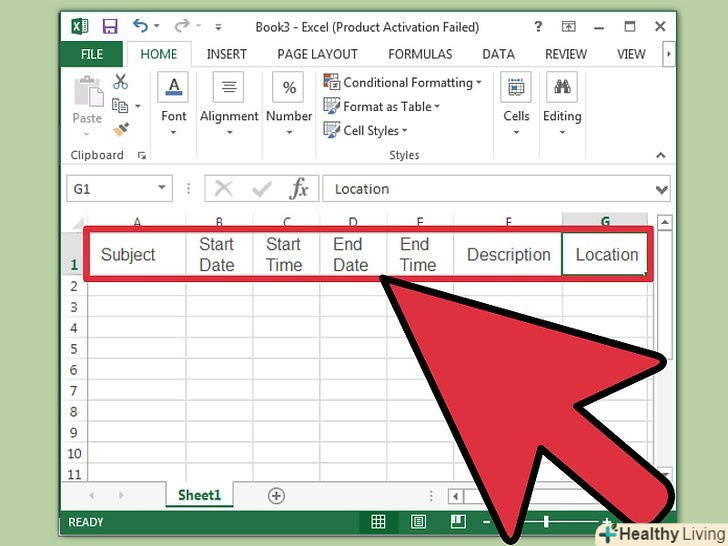Open the FORMULAS tab

click(420, 54)
